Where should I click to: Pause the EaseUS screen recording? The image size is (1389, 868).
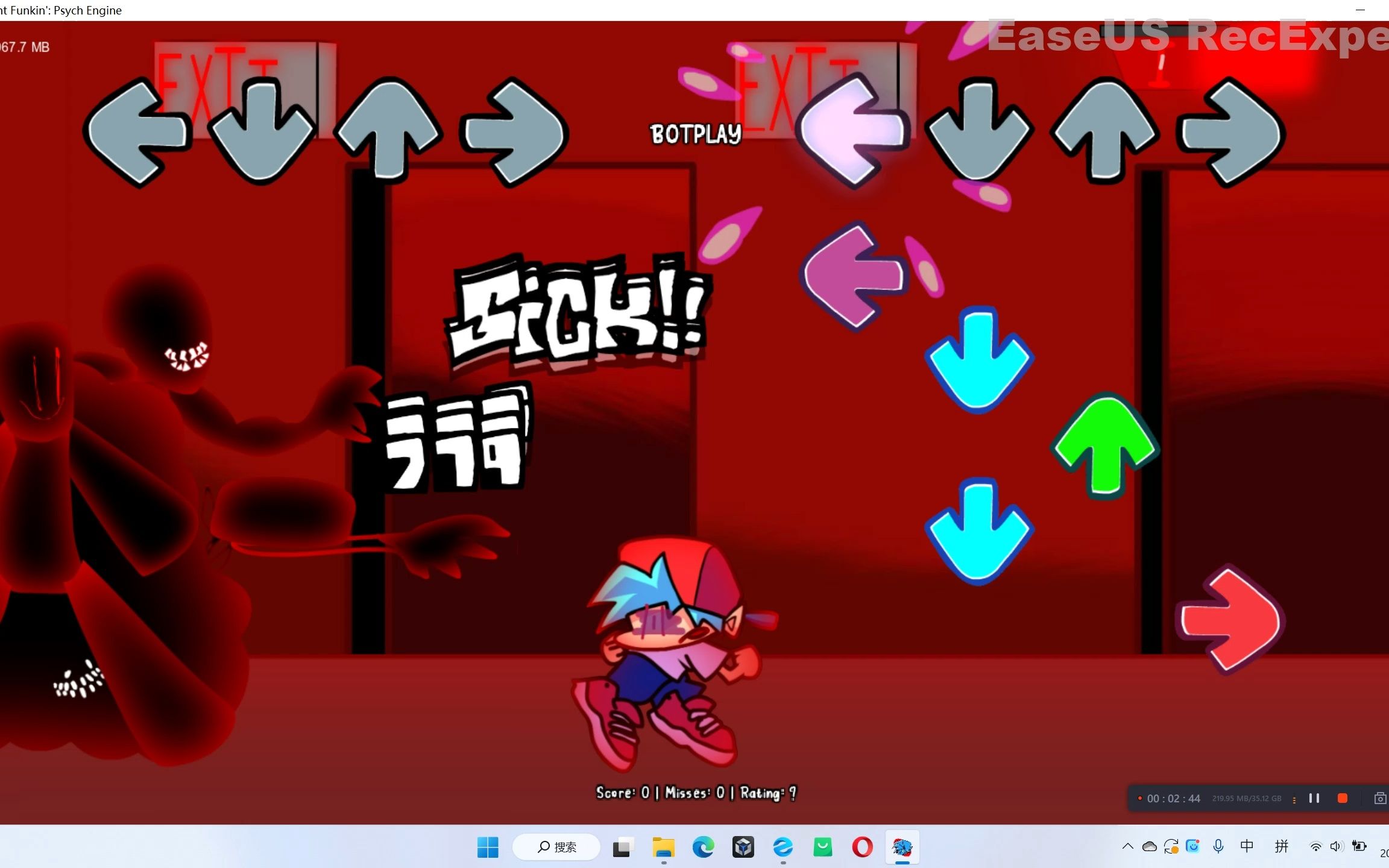point(1314,798)
